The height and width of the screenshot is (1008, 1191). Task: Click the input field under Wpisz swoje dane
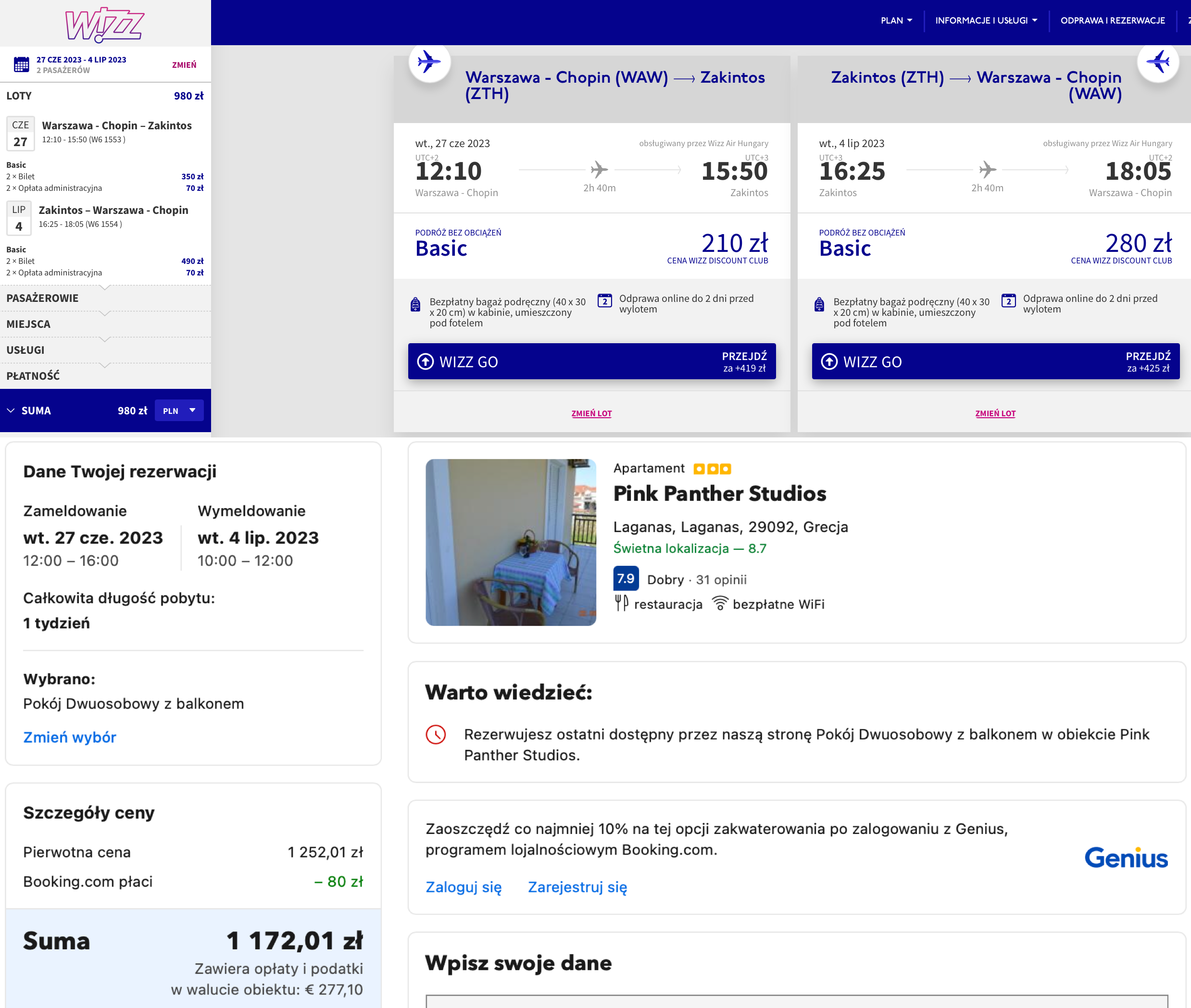[797, 1001]
